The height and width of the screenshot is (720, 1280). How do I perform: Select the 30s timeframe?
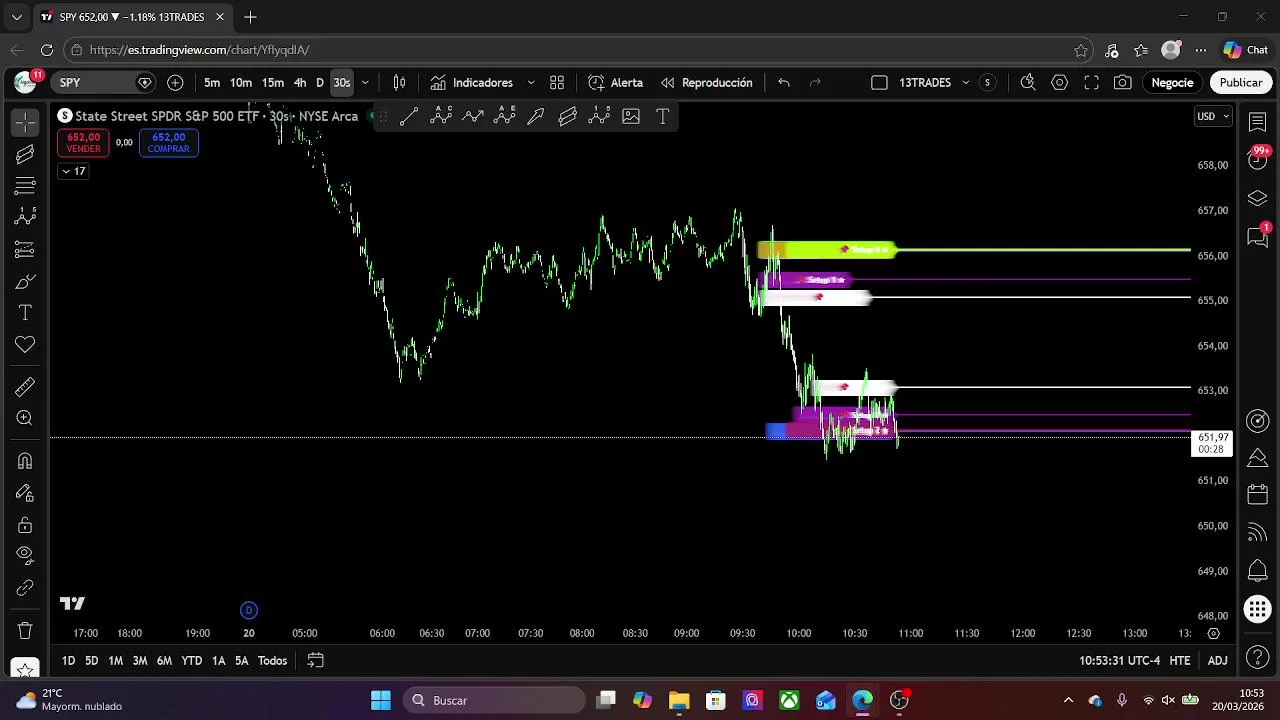coord(342,83)
